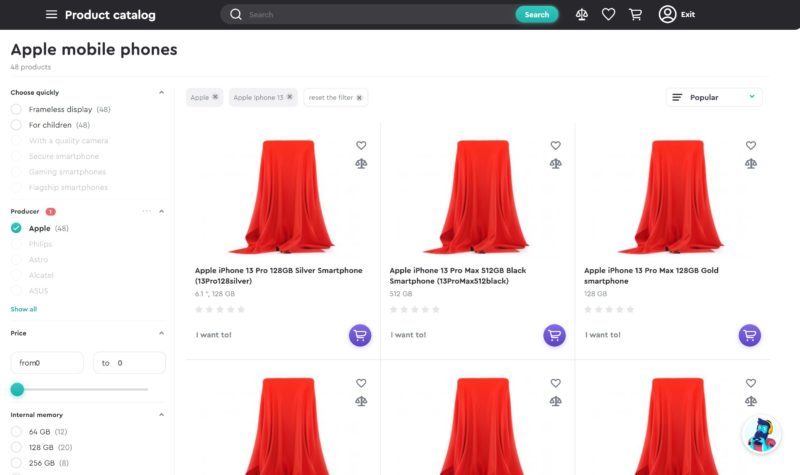
Task: Click I want to! under iPhone 13 Pro Silver
Action: [x=214, y=335]
